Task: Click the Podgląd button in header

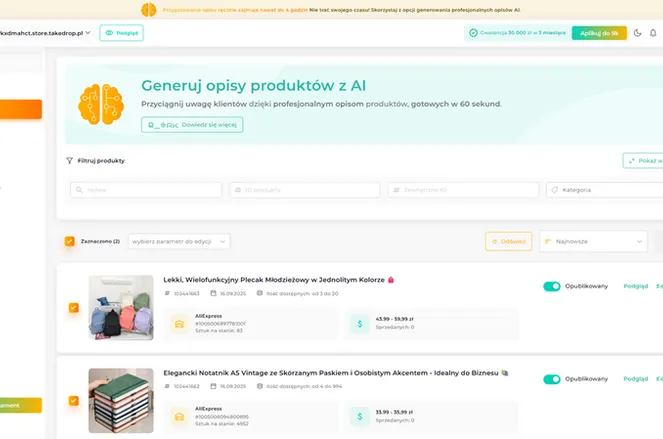Action: tap(121, 33)
